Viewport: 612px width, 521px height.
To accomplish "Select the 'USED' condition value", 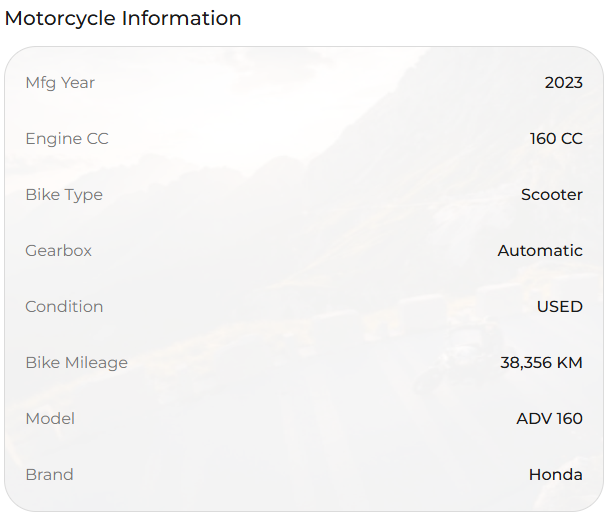I will [x=559, y=307].
